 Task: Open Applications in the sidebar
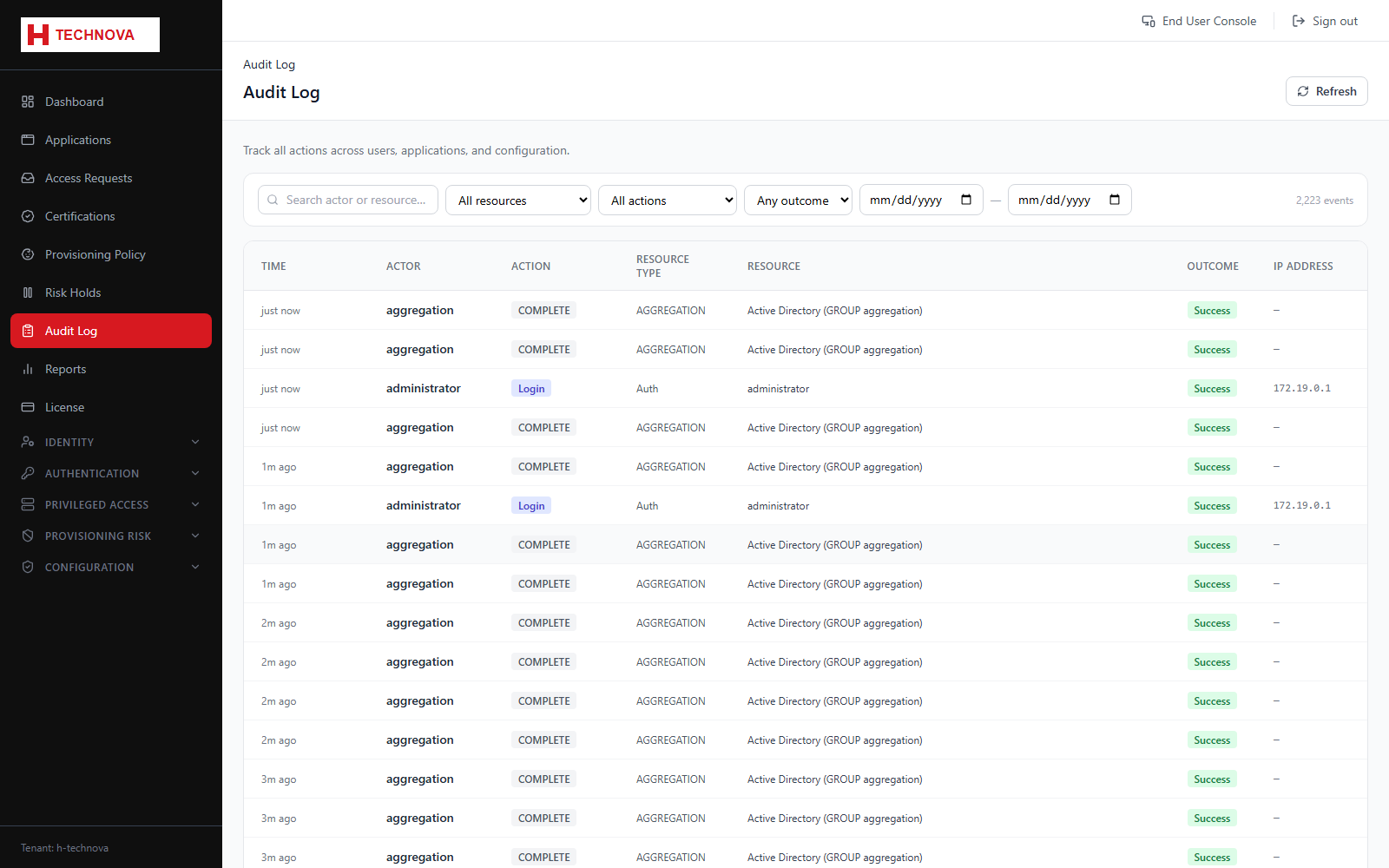point(111,140)
